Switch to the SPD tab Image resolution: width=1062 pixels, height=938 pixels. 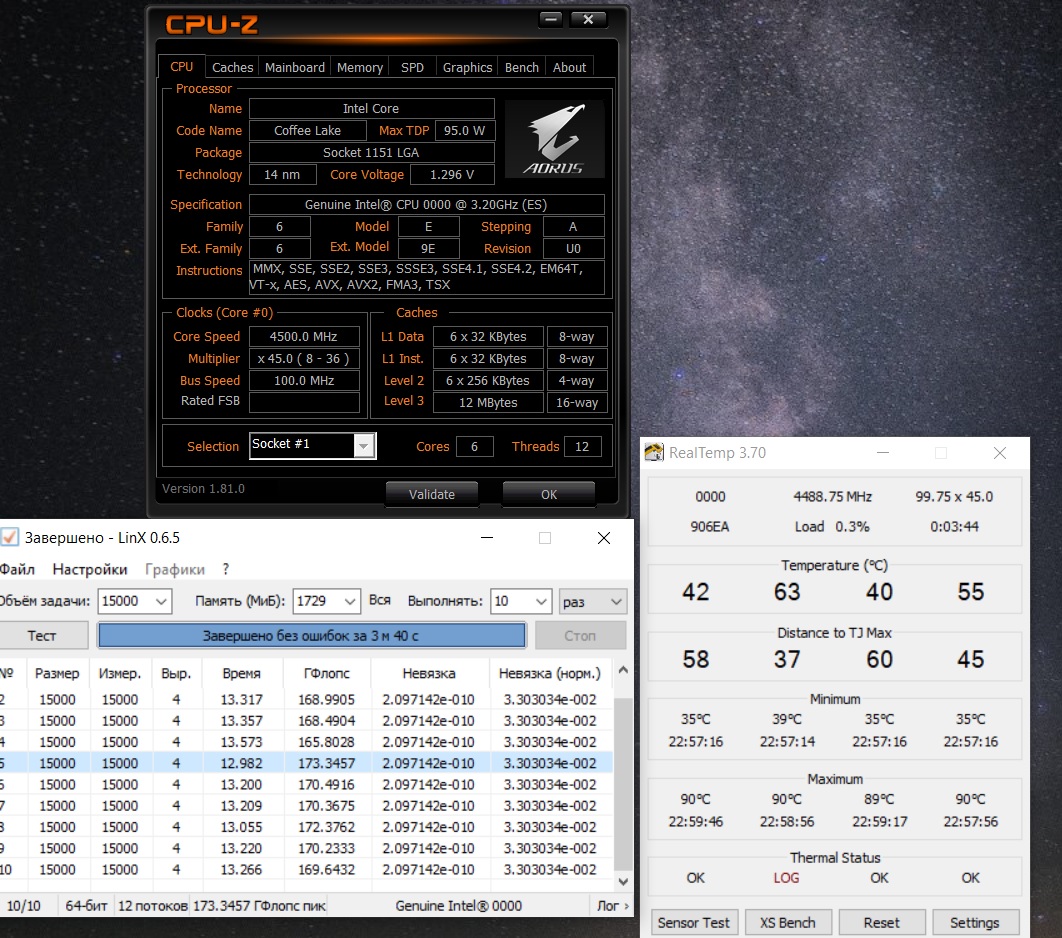[x=412, y=67]
